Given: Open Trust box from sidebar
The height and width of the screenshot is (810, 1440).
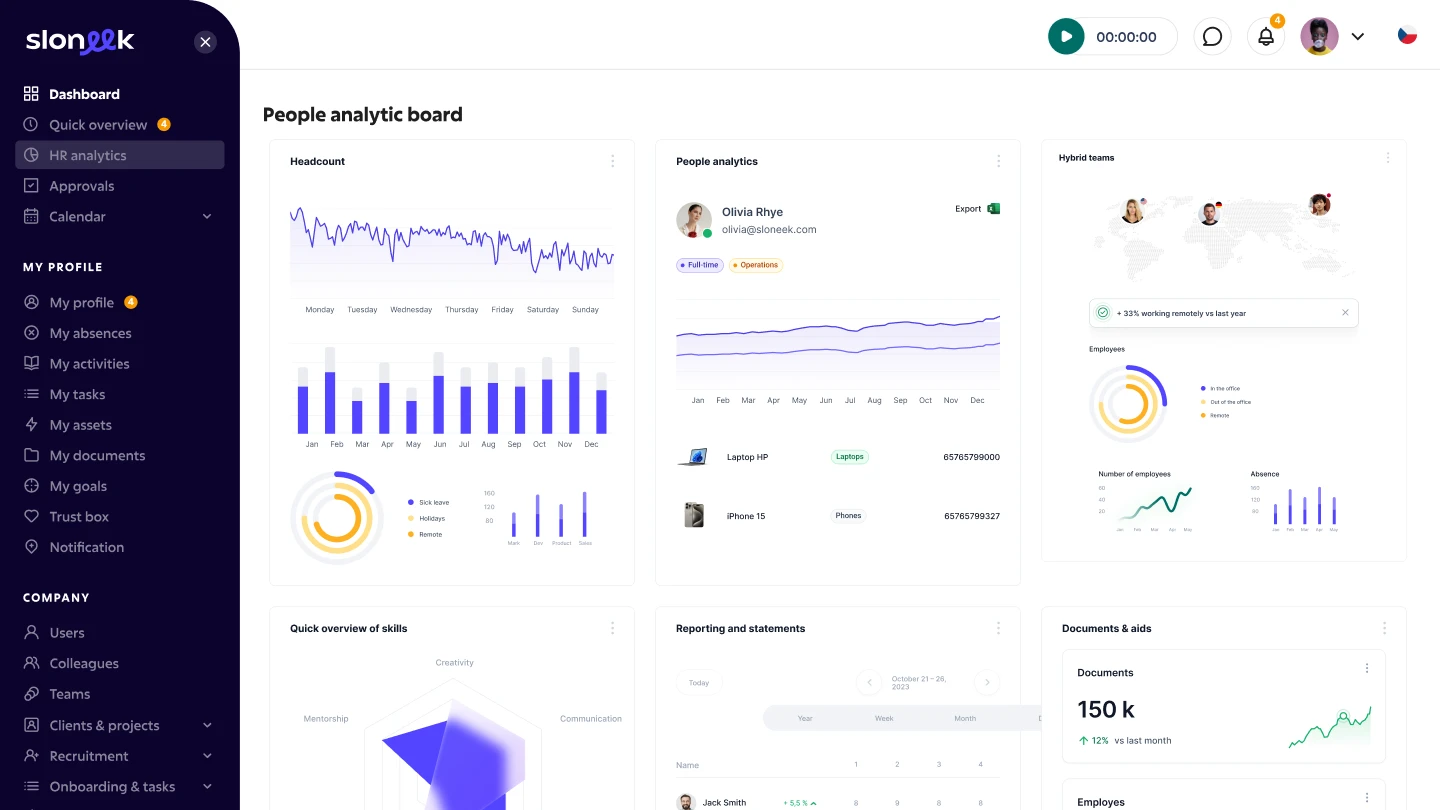Looking at the screenshot, I should [x=79, y=517].
